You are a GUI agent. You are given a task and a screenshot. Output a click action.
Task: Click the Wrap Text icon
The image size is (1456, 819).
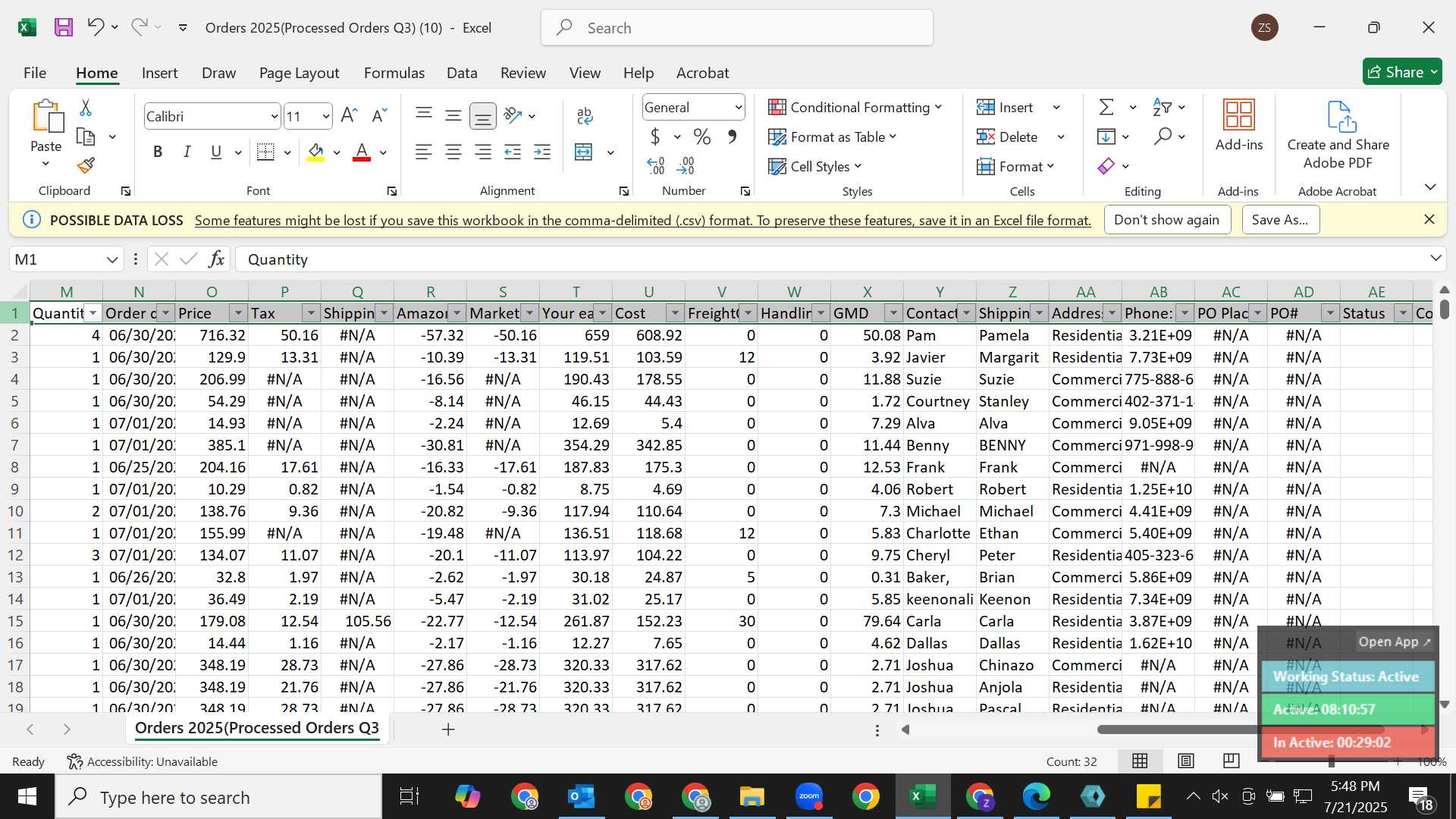coord(585,115)
